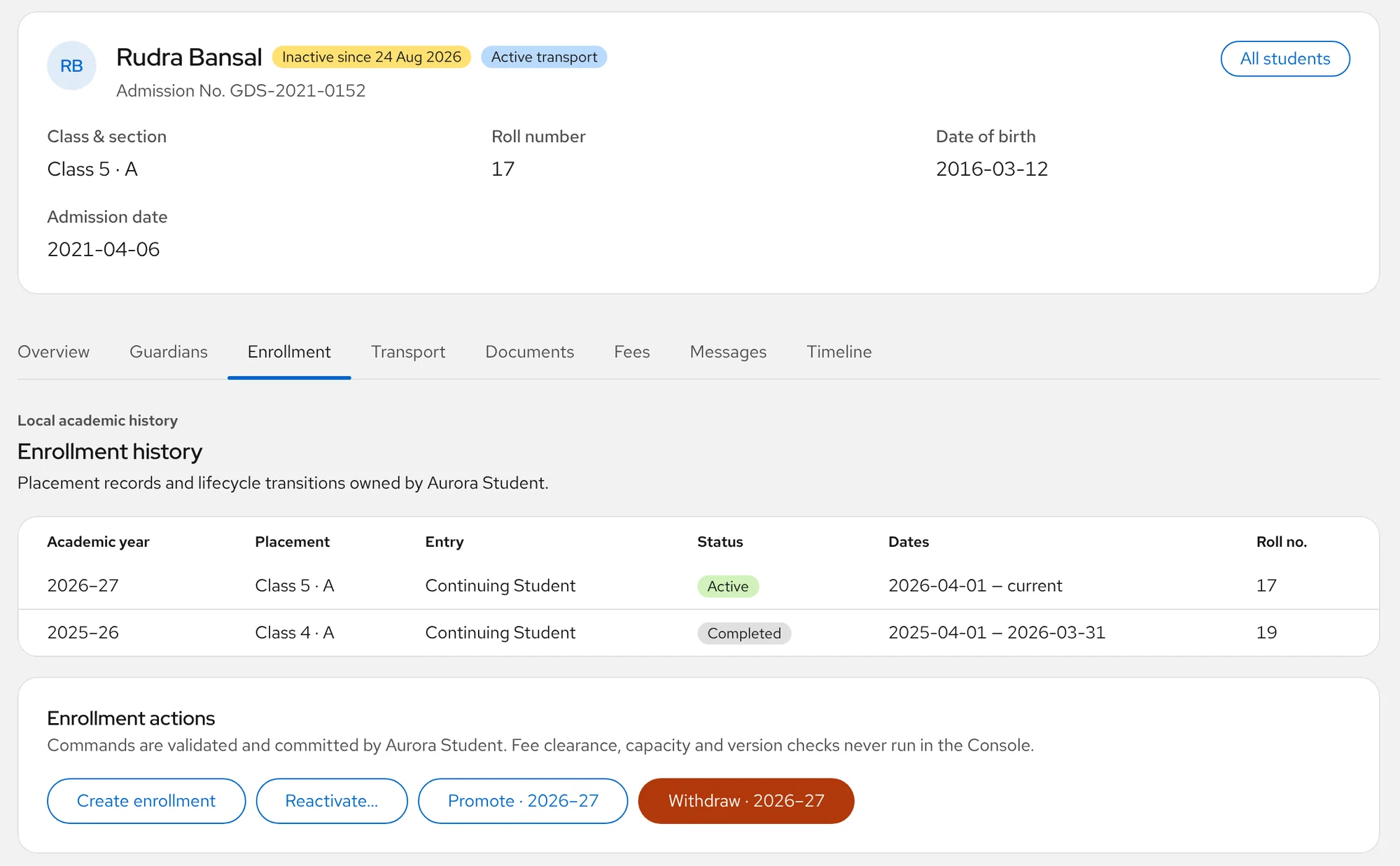The height and width of the screenshot is (866, 1400).
Task: Click the Academic year column header
Action: coord(98,542)
